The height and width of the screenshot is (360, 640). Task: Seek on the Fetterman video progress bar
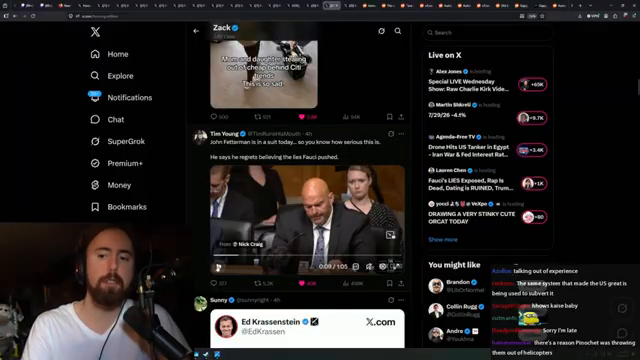tap(307, 256)
